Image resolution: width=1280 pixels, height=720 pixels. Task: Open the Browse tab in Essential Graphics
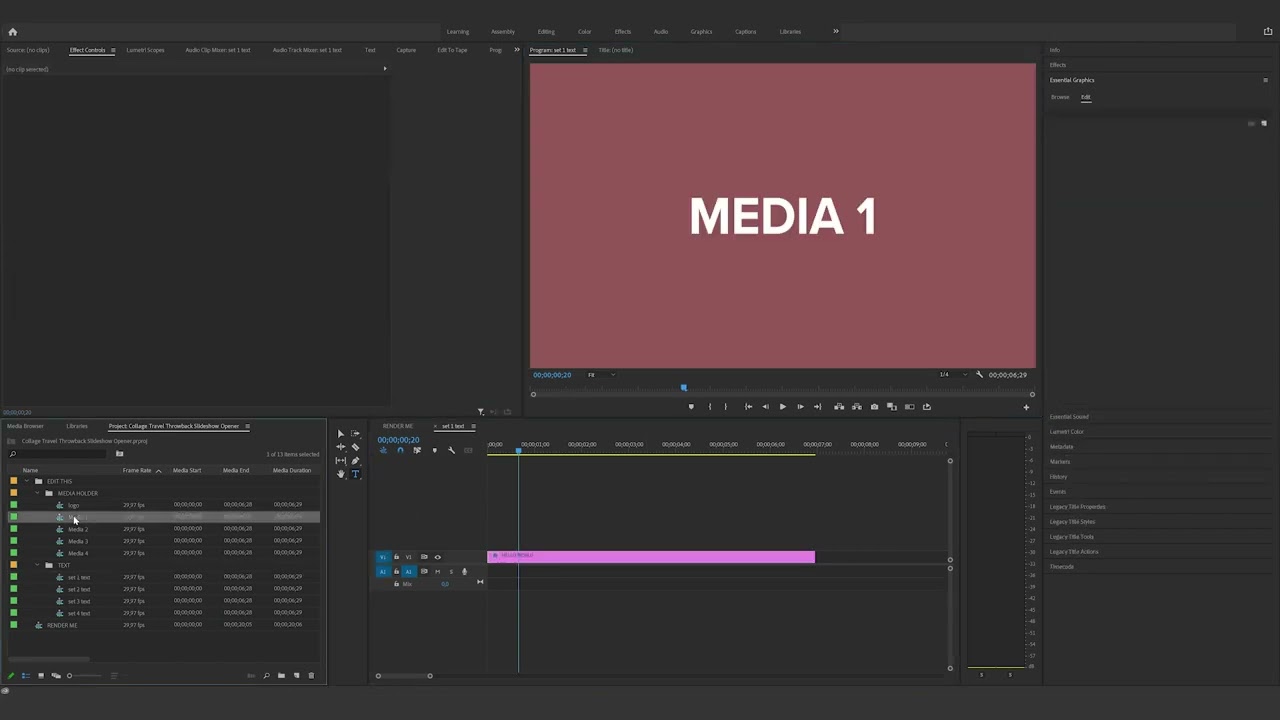click(x=1060, y=97)
